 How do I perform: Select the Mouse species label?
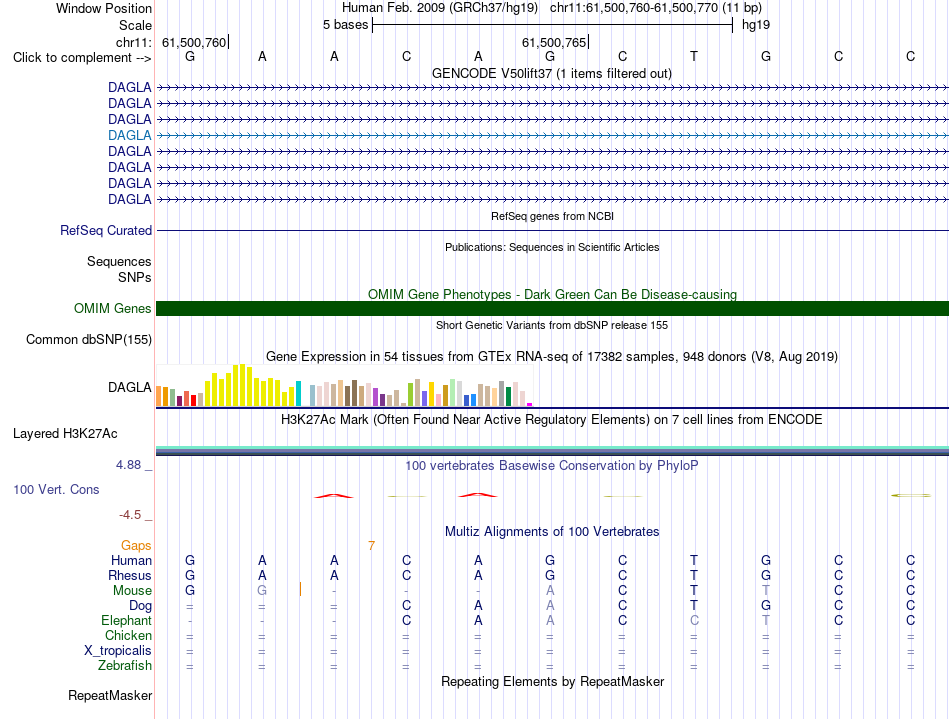tap(132, 591)
